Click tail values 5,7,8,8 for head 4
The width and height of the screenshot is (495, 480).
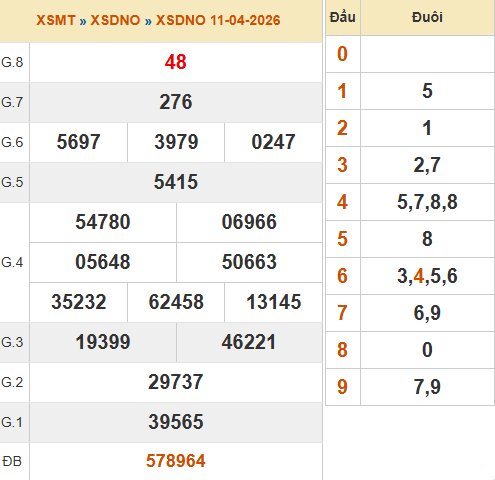[427, 202]
